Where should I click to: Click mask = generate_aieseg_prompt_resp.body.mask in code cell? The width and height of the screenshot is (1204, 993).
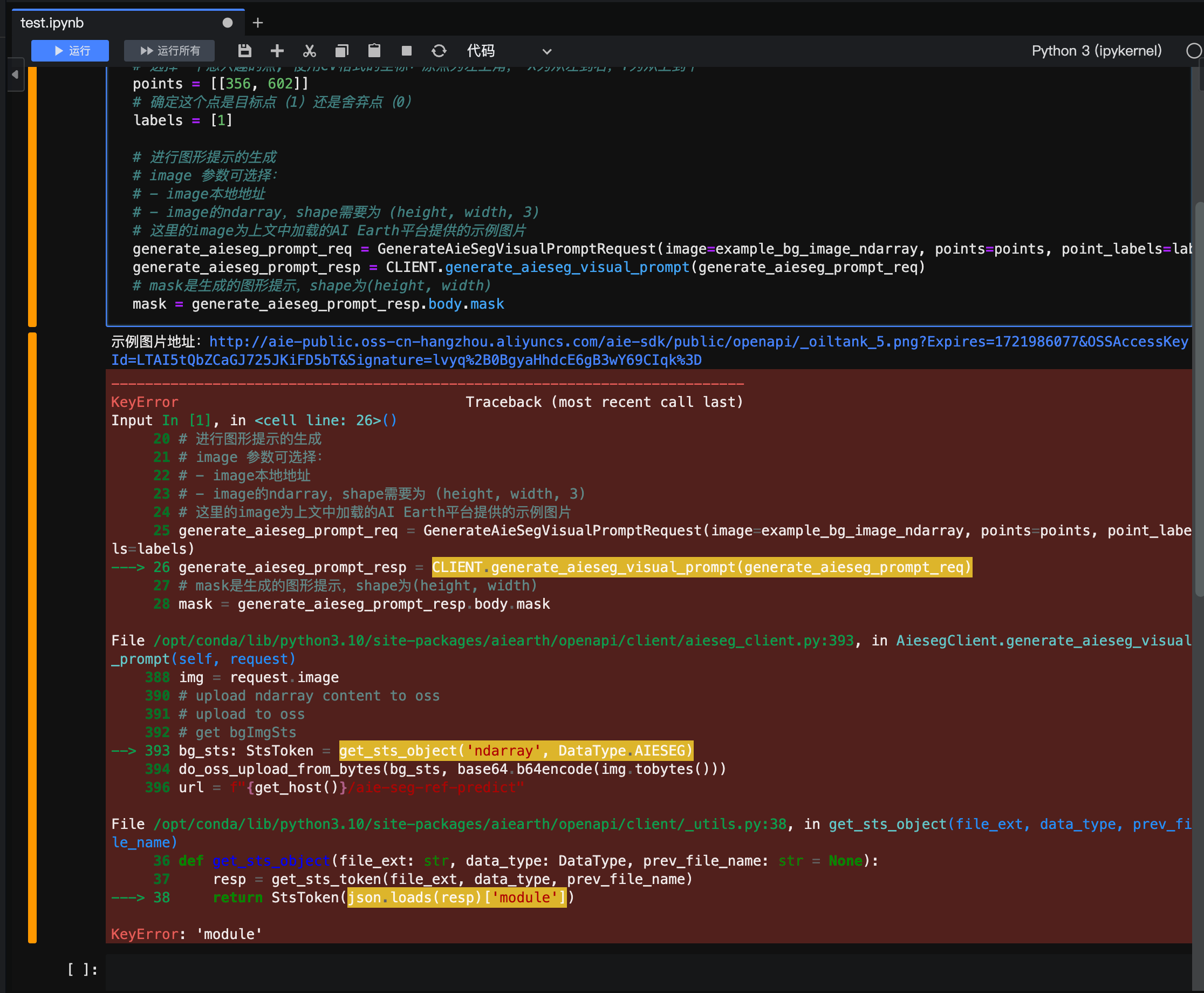point(318,304)
